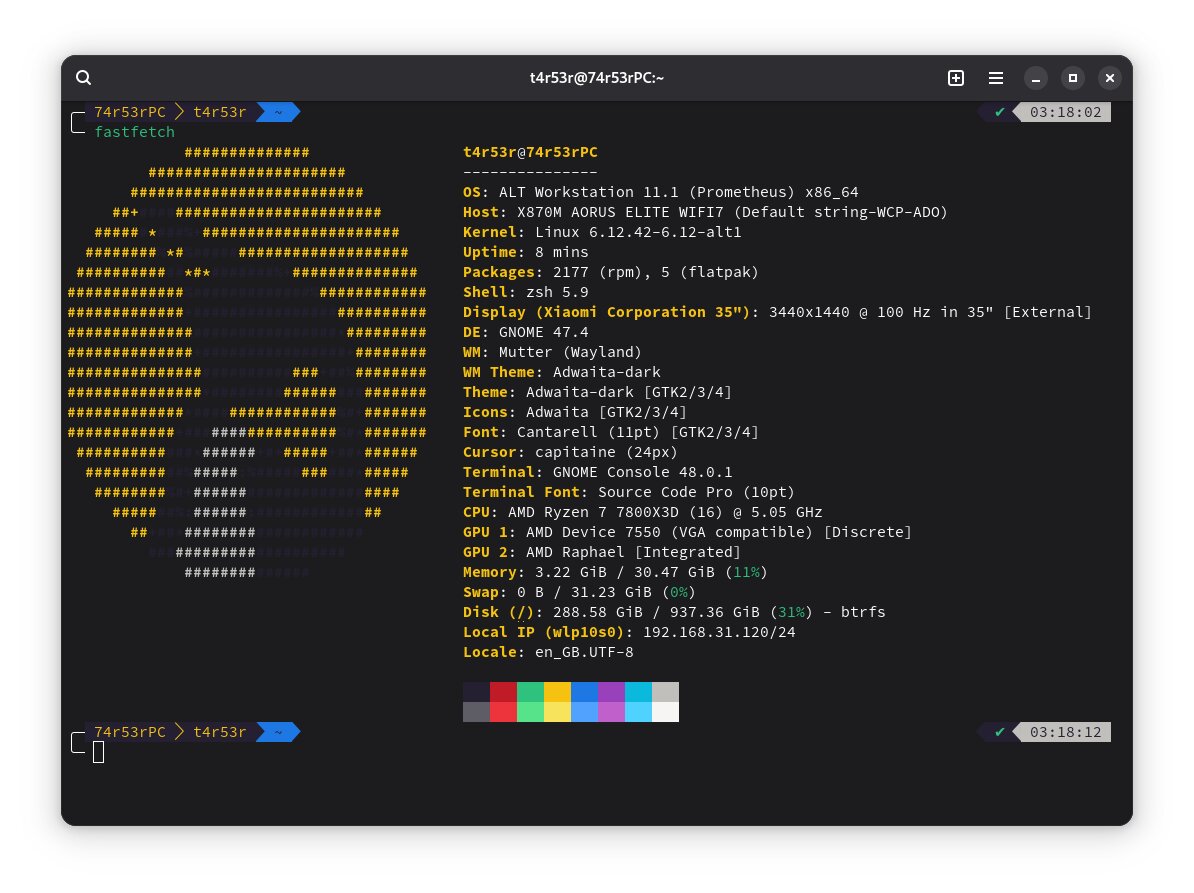Click the 'Local IP (wlp10s0)' label
The image size is (1194, 893).
[544, 632]
